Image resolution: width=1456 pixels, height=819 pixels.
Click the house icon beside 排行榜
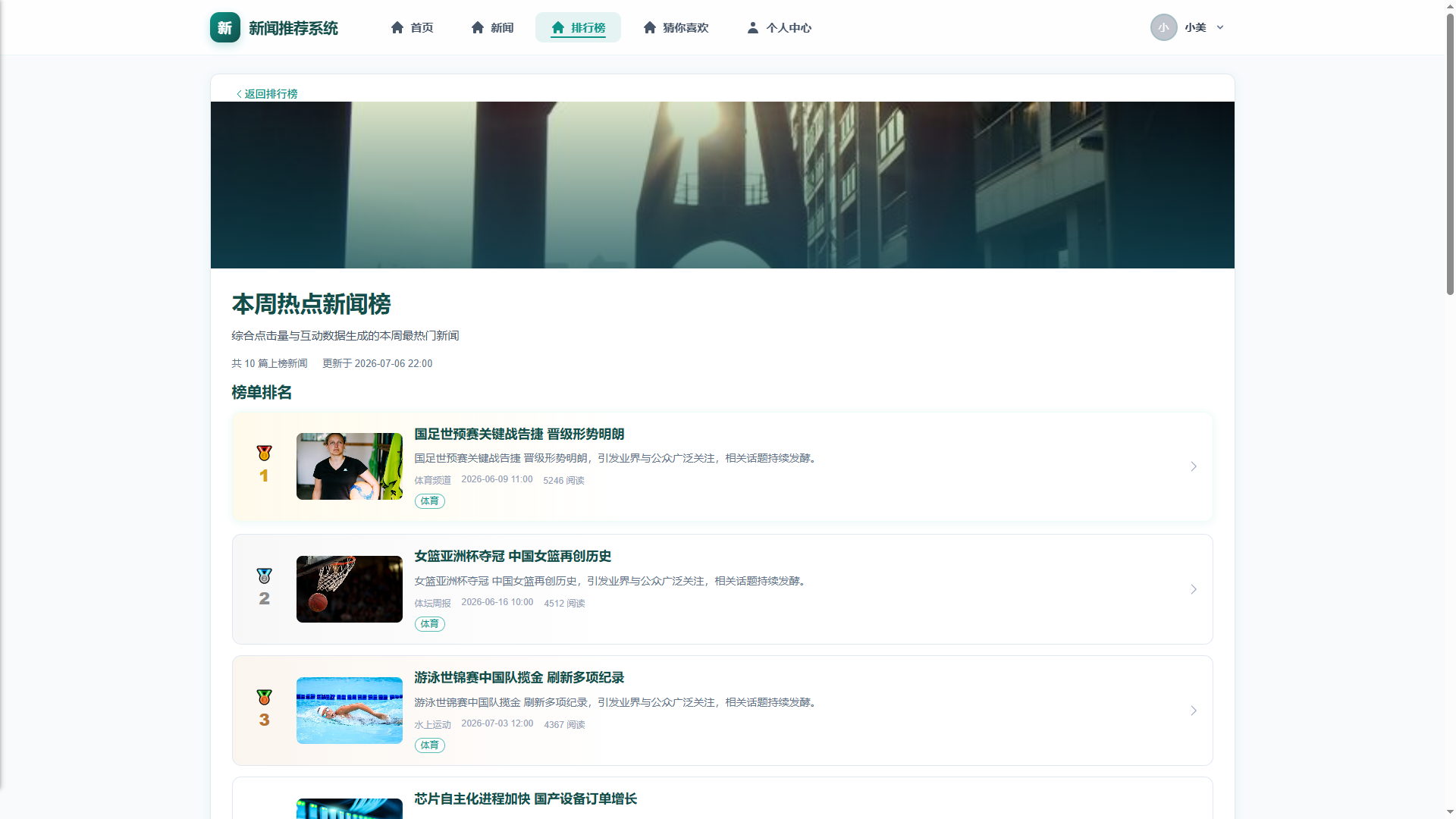(x=558, y=27)
